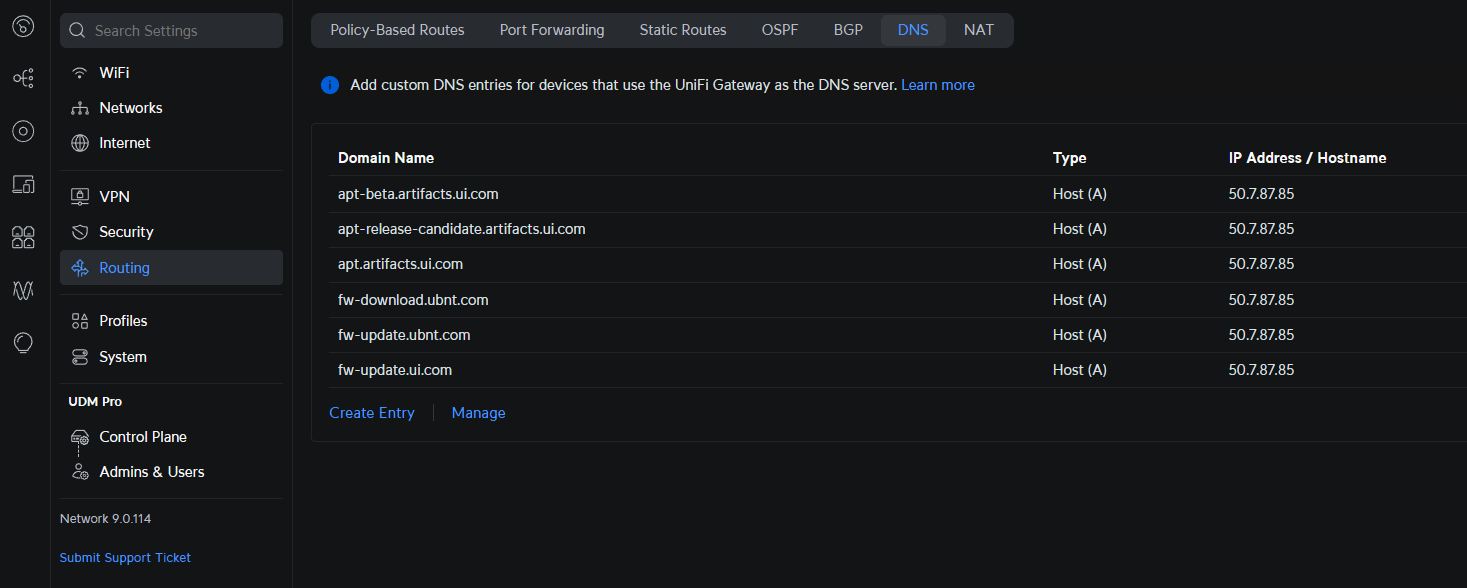Open the Topology view icon in the left rail
The height and width of the screenshot is (588, 1467).
tap(23, 77)
